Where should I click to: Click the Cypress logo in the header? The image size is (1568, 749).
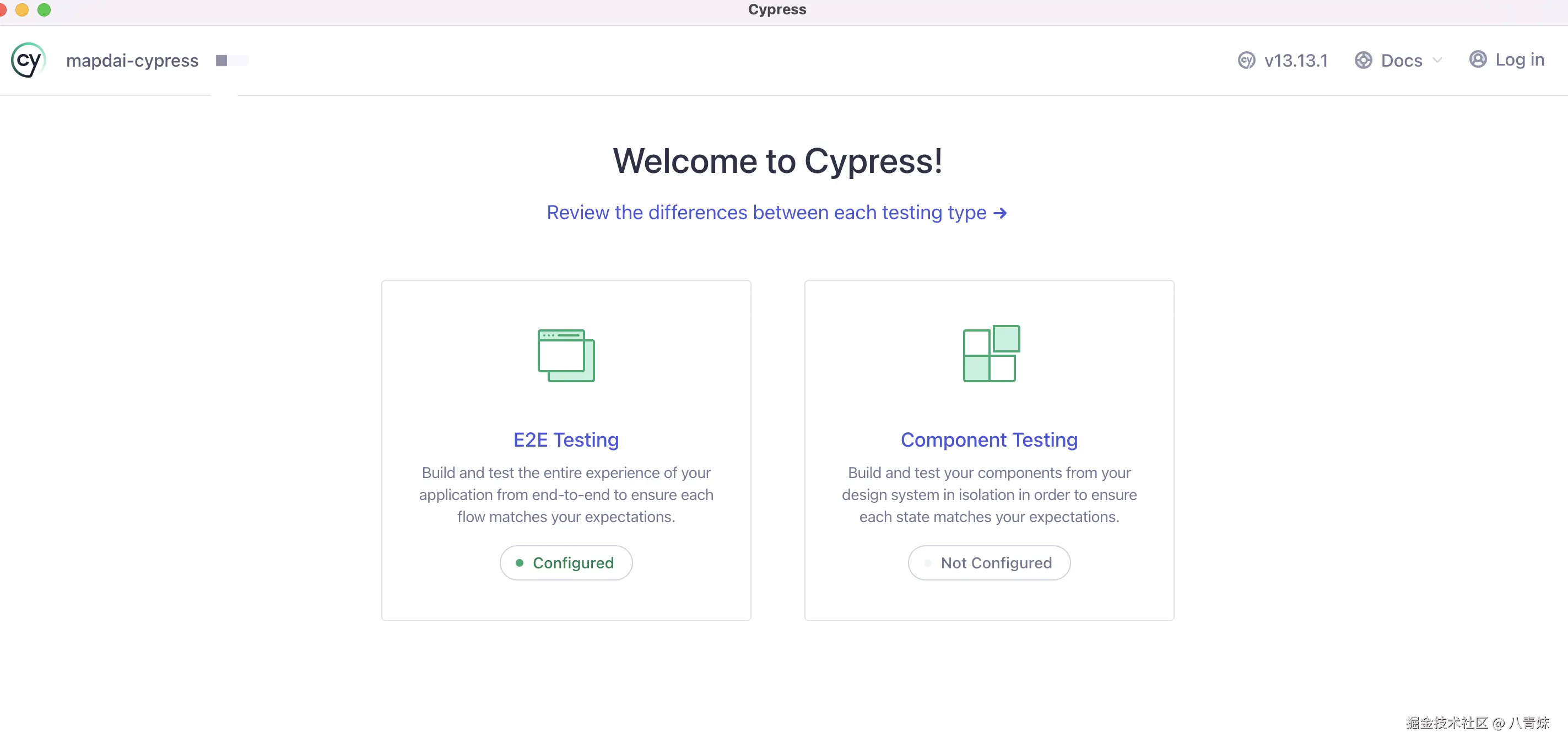28,60
